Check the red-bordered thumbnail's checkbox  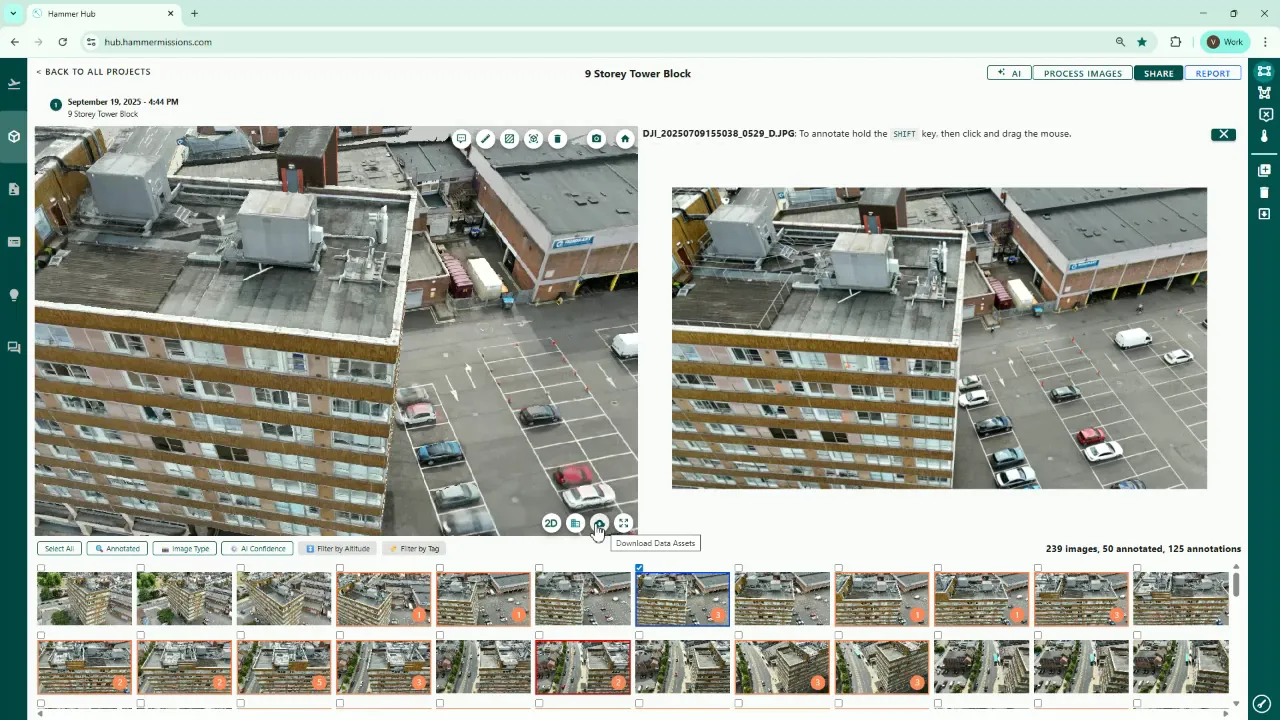click(x=541, y=634)
